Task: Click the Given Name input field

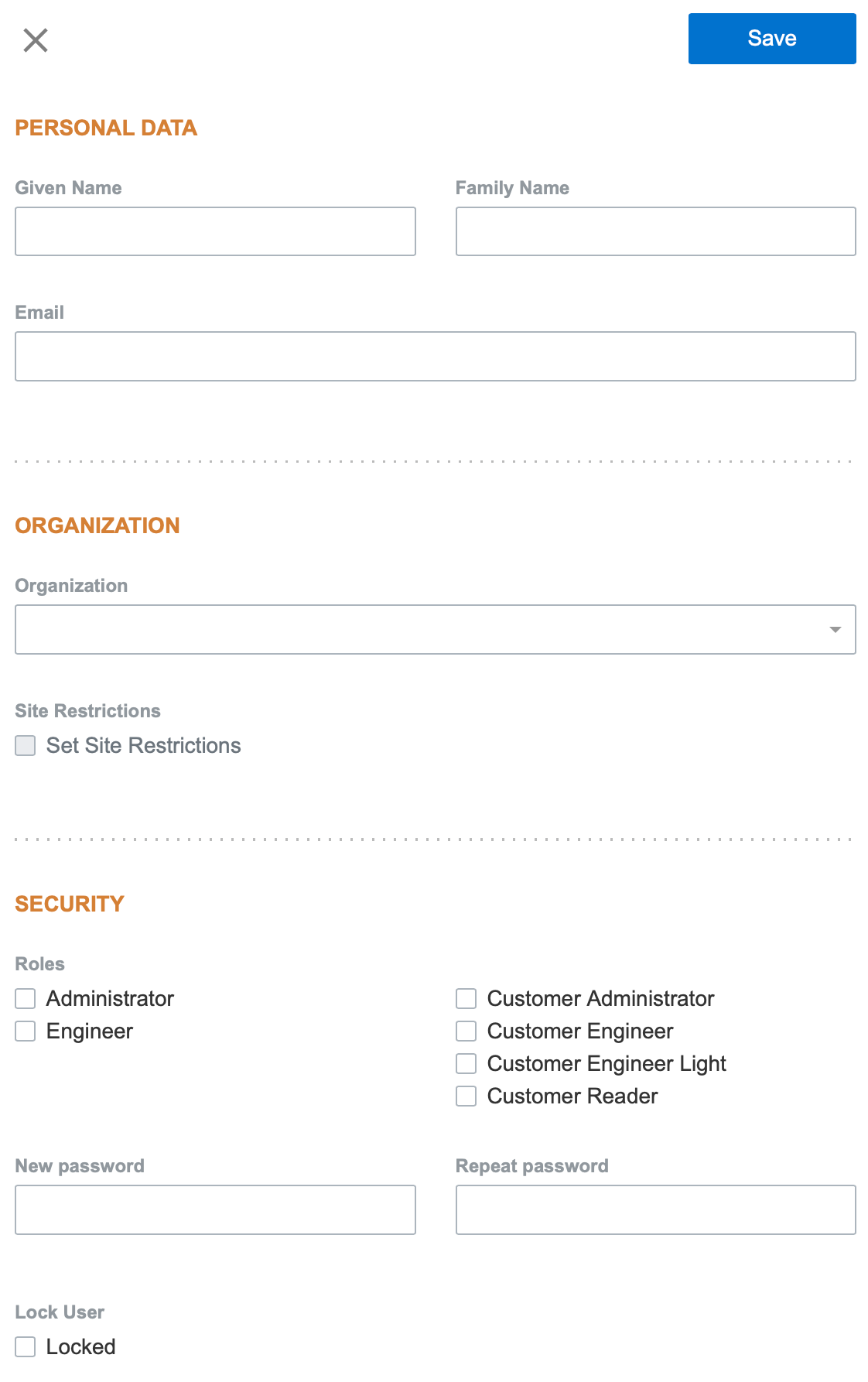Action: pos(215,231)
